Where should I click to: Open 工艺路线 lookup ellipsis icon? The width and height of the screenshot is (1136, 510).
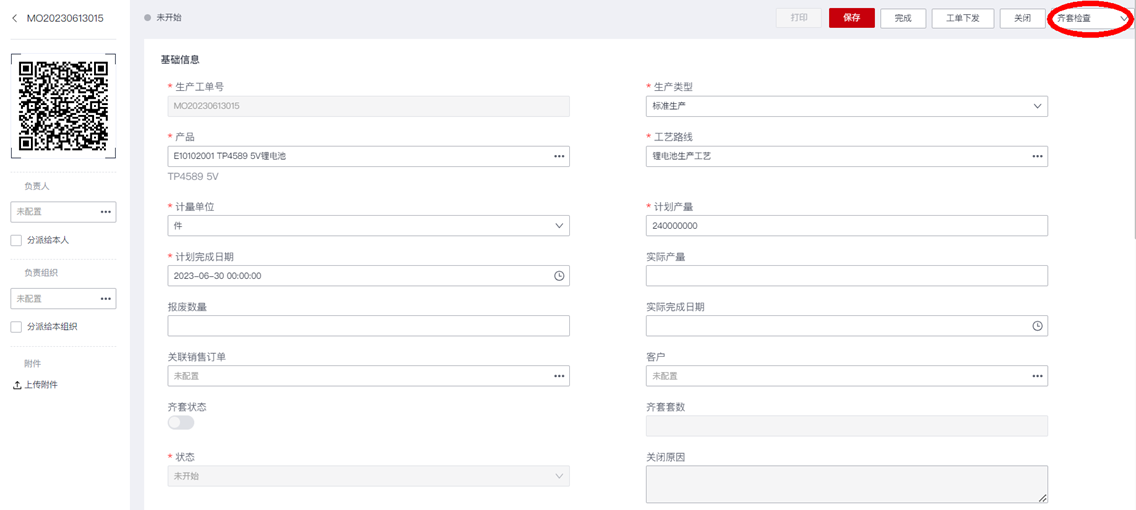tap(1037, 156)
